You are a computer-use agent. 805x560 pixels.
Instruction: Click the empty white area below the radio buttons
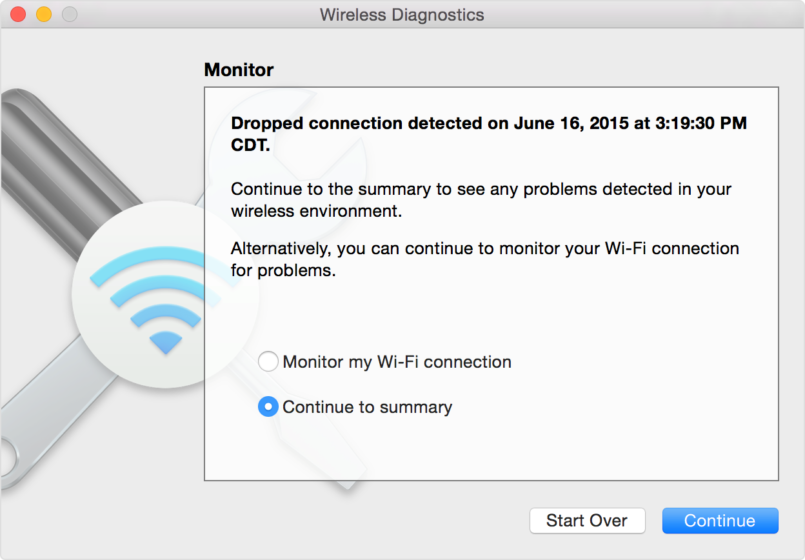point(490,450)
